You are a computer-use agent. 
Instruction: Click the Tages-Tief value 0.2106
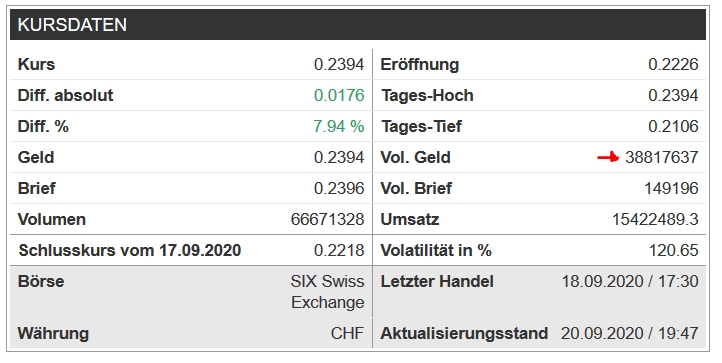[x=673, y=126]
